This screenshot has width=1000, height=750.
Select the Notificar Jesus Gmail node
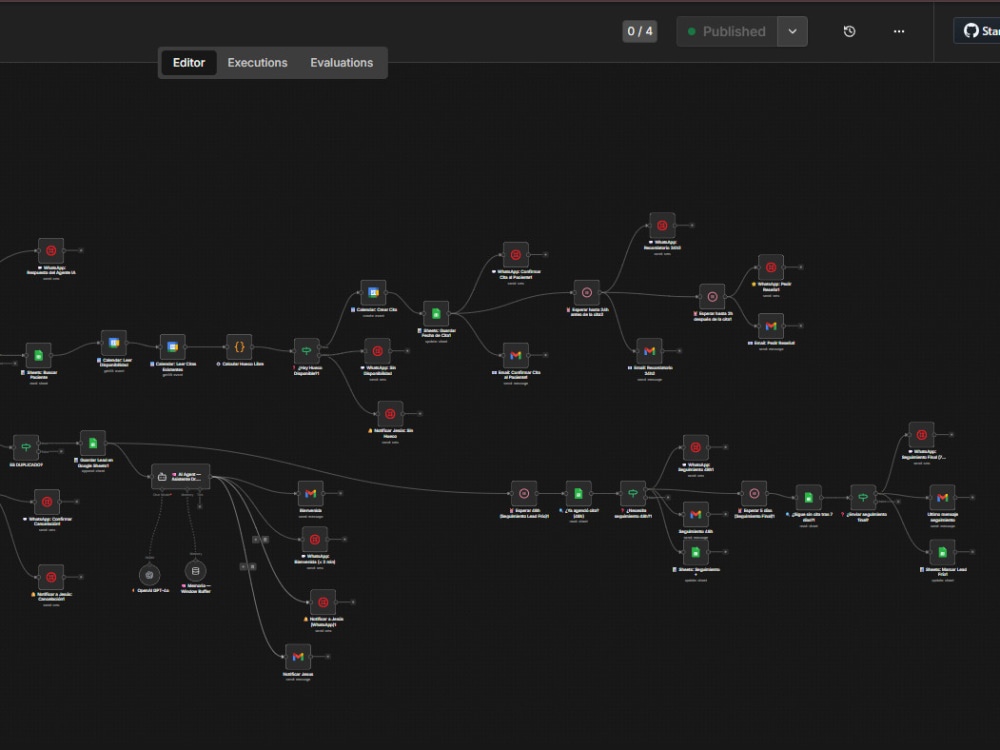tap(298, 657)
